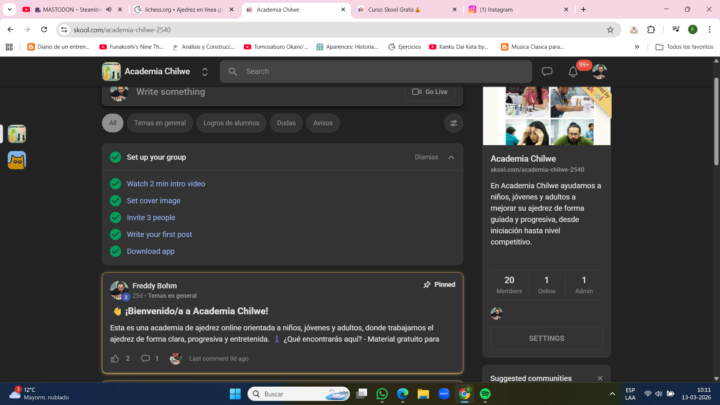Open Freddy Bohm's profile from the pinned post
The image size is (720, 405).
154,286
